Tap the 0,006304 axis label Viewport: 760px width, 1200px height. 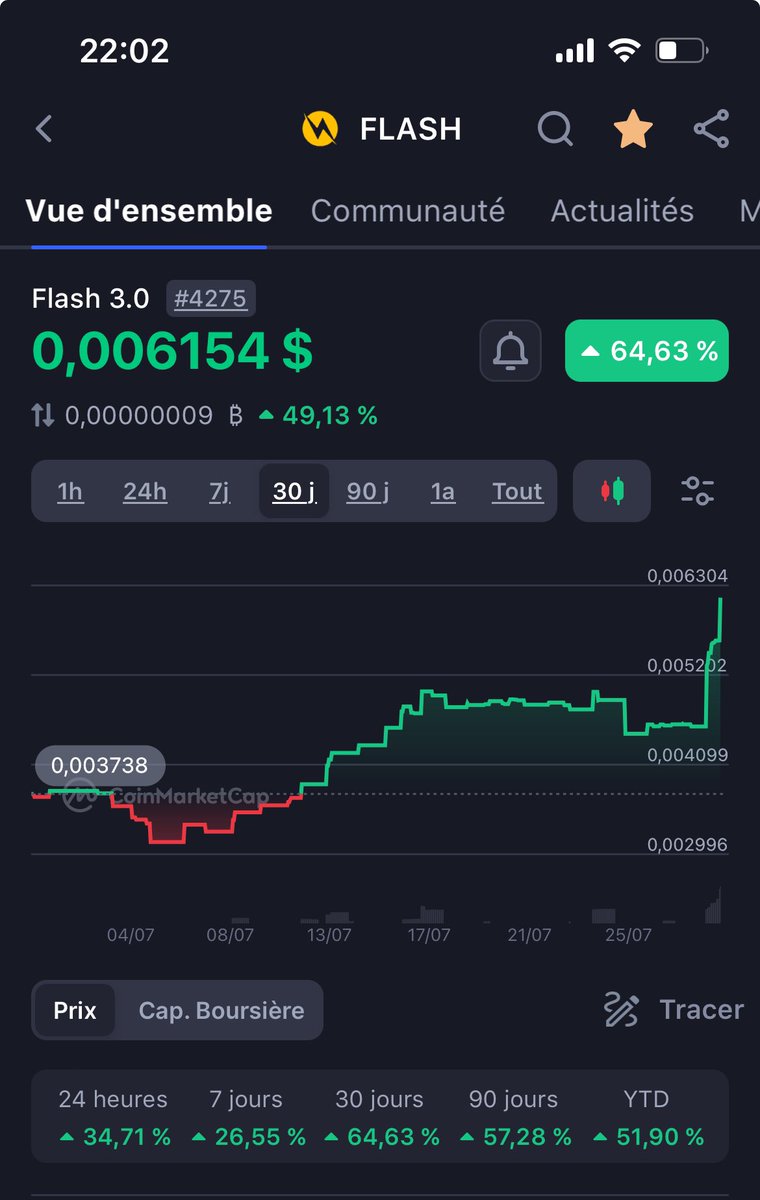pos(687,576)
